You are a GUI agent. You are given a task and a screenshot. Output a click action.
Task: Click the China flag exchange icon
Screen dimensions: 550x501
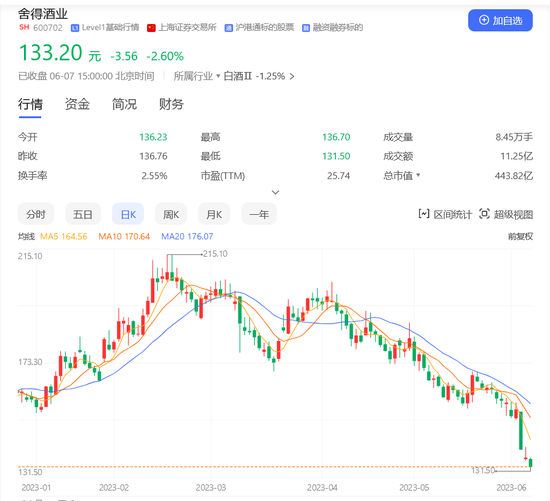pos(151,28)
